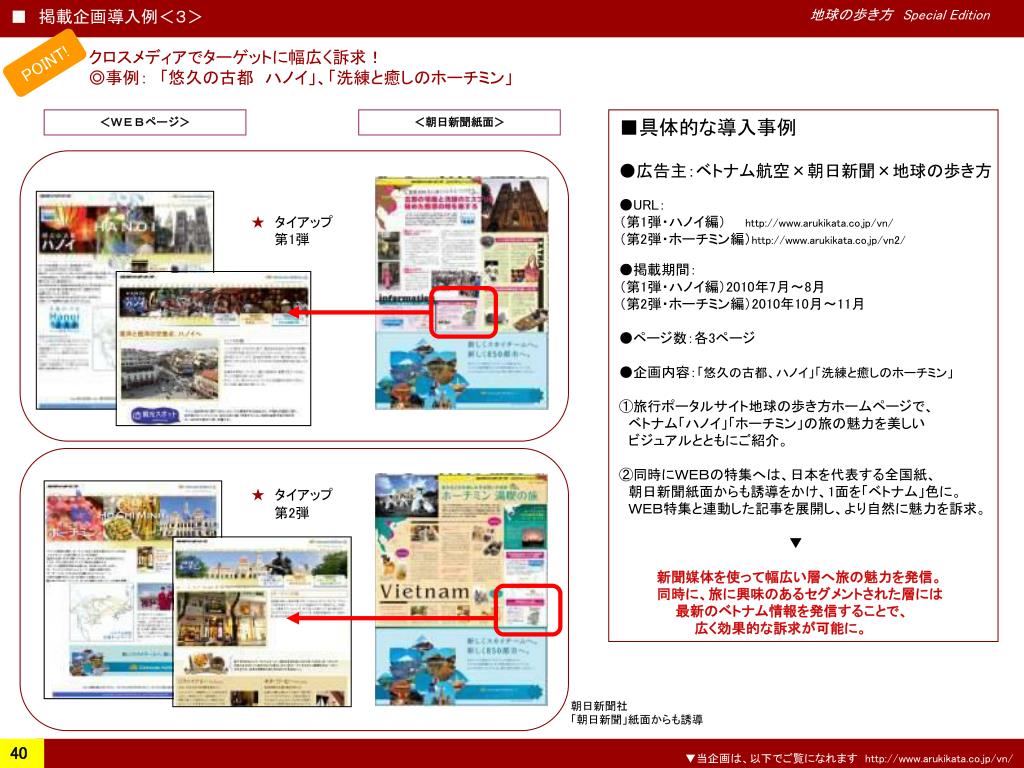Viewport: 1024px width, 768px height.
Task: Click the heading 掲載企画導入例<3>
Action: tap(120, 16)
